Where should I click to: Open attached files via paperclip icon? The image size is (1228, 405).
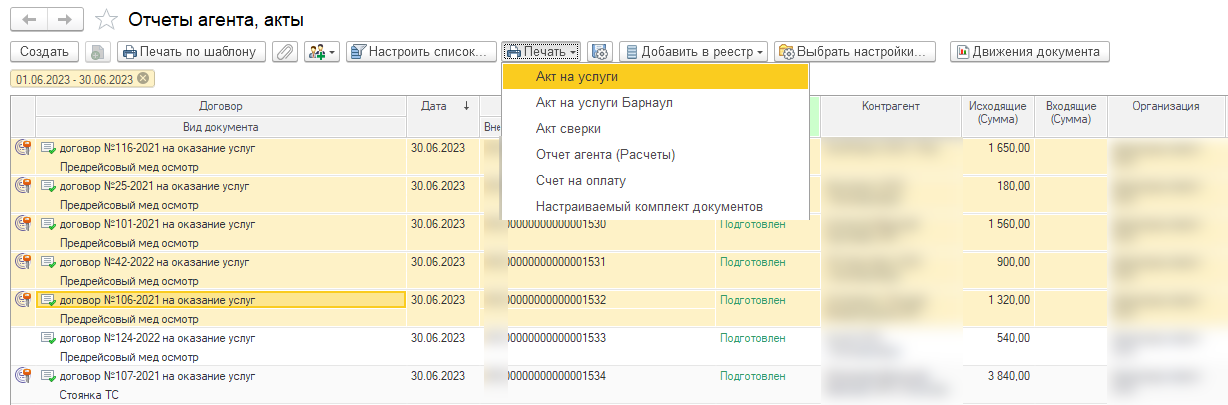click(x=284, y=51)
